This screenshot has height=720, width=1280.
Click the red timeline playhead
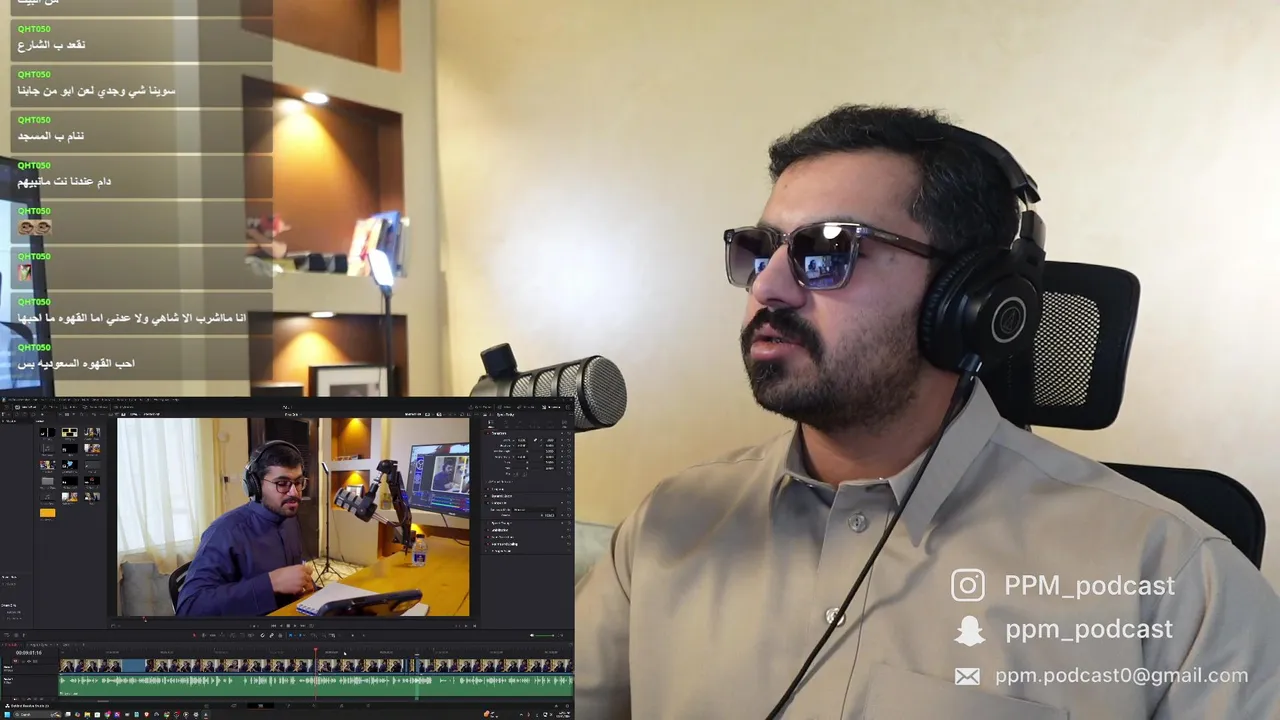315,650
